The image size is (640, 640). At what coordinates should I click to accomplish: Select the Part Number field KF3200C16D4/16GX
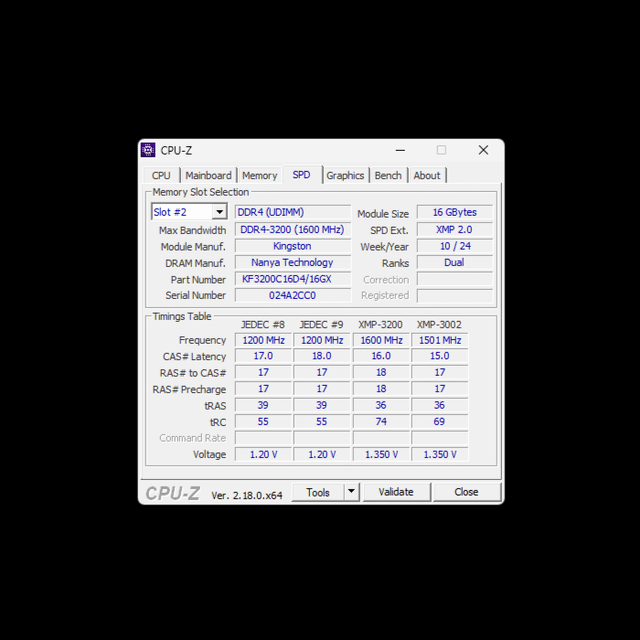[x=292, y=279]
